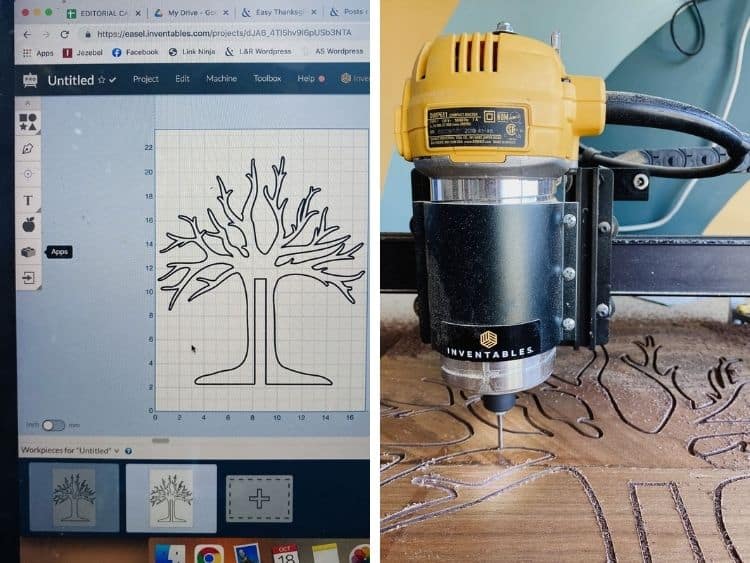Open the Link Ninja bookmark
This screenshot has width=750, height=563.
192,52
